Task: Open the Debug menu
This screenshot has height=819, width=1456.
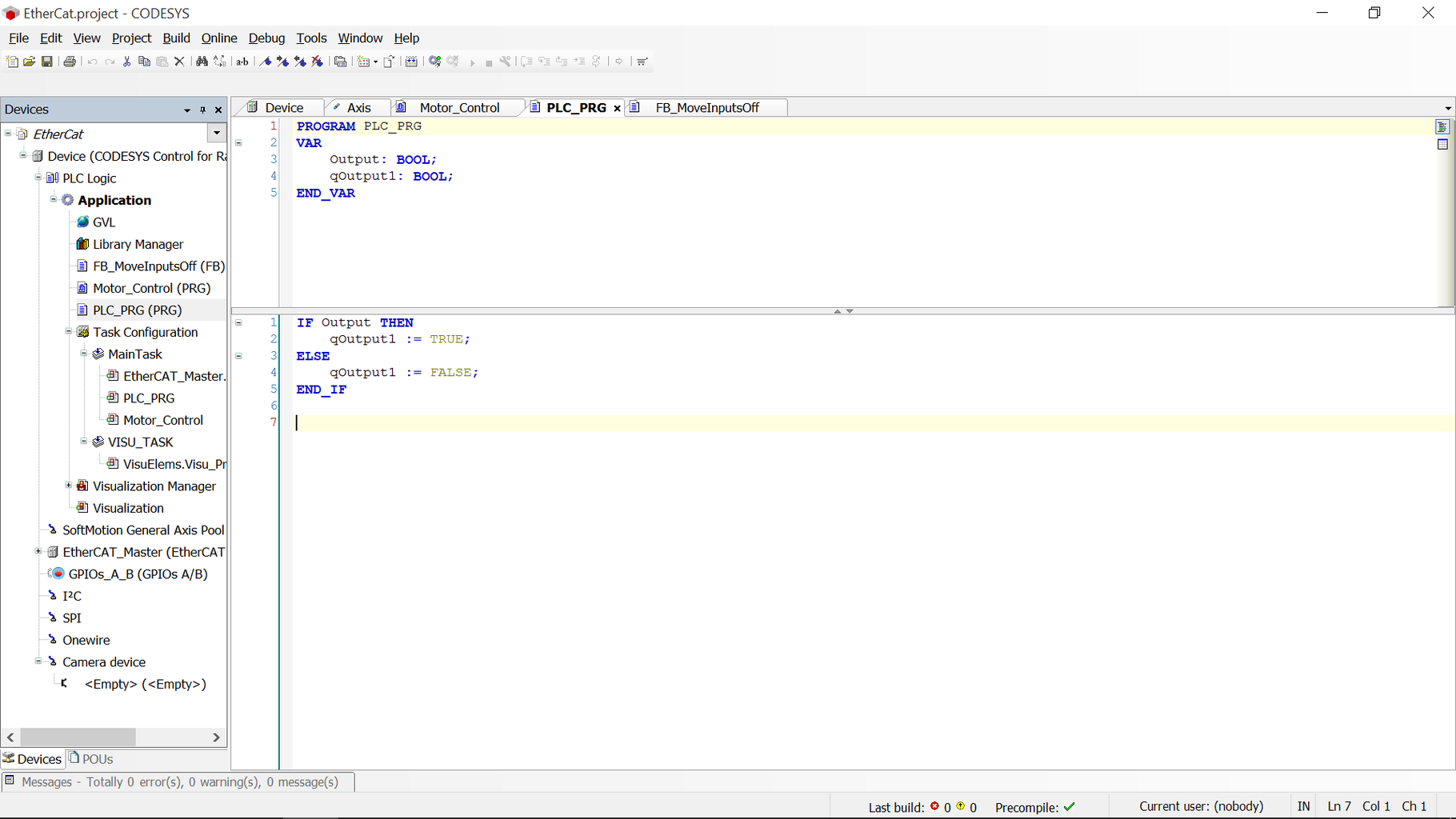Action: click(x=266, y=38)
